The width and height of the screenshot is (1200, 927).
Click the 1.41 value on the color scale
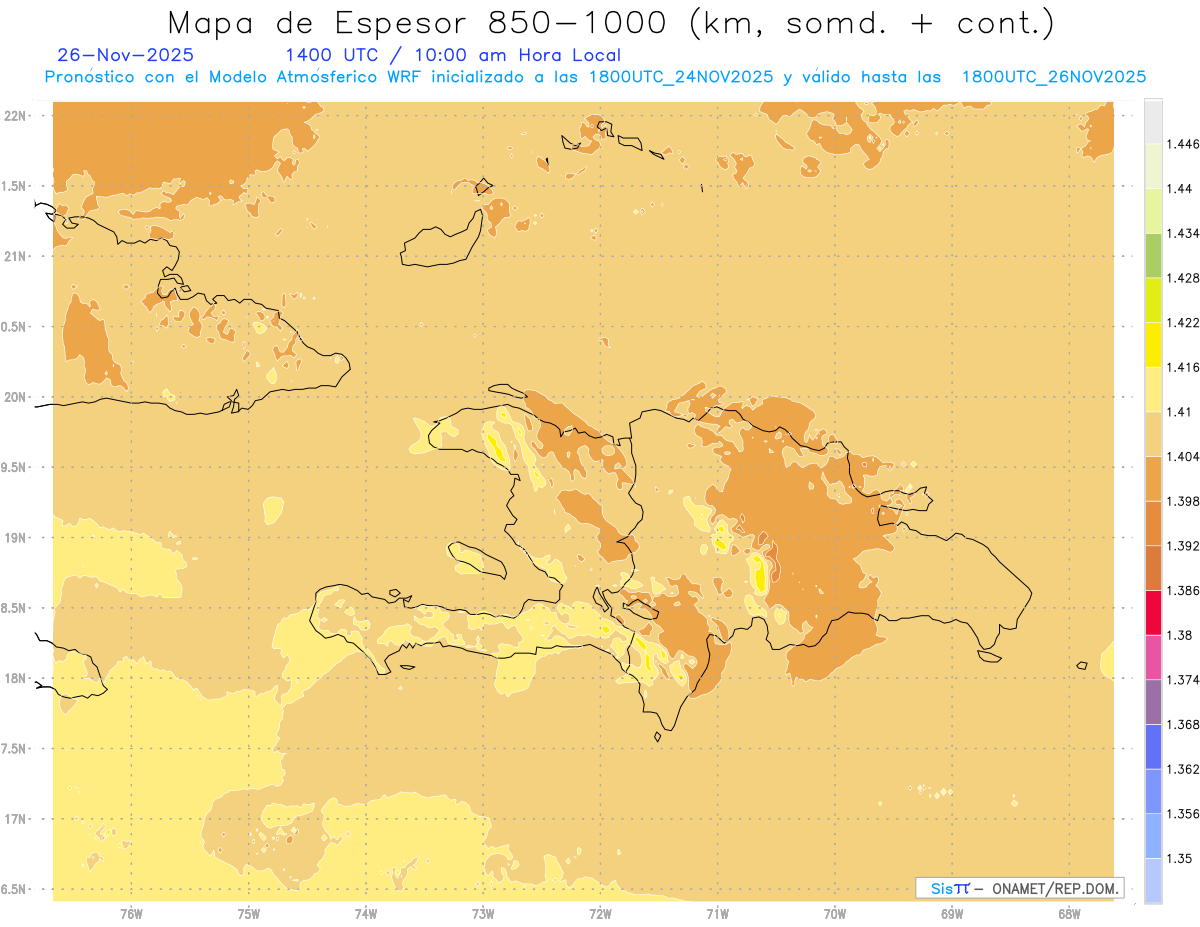(1180, 412)
